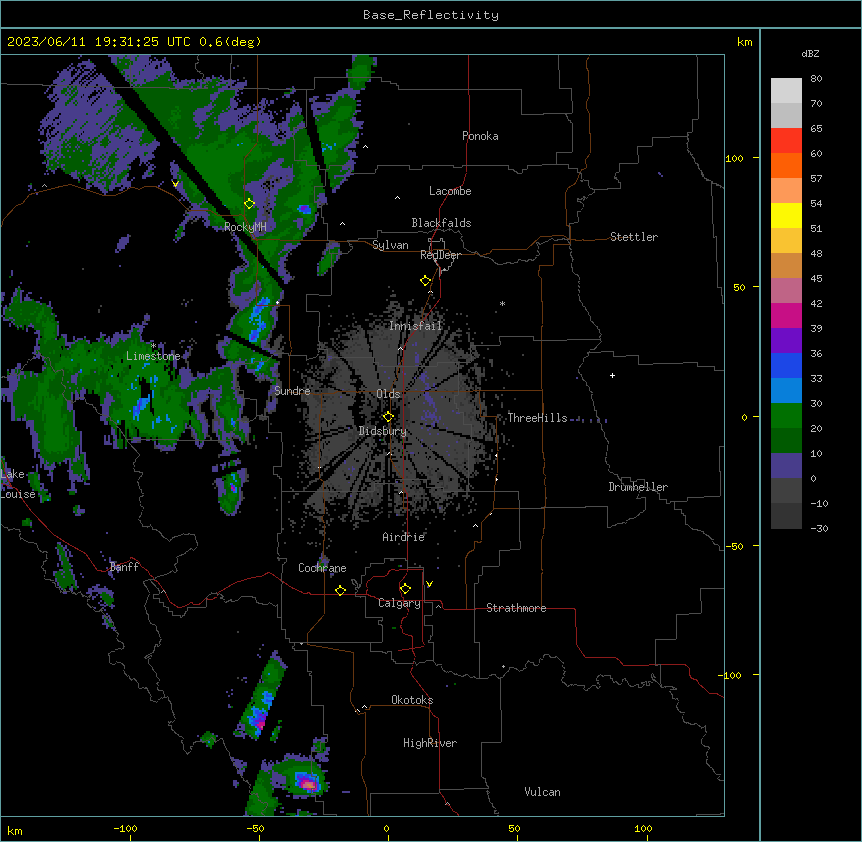Viewport: 862px width, 842px height.
Task: Click the Blackfalds city label
Action: [x=441, y=223]
